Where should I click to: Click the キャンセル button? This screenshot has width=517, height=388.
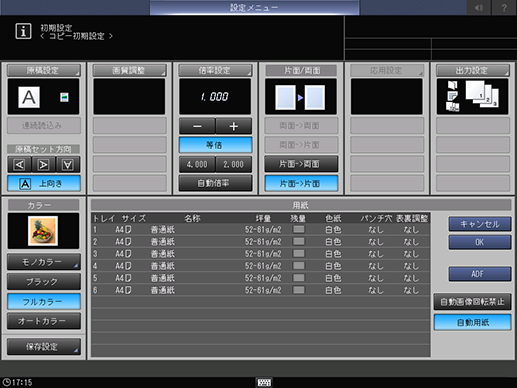pos(480,224)
